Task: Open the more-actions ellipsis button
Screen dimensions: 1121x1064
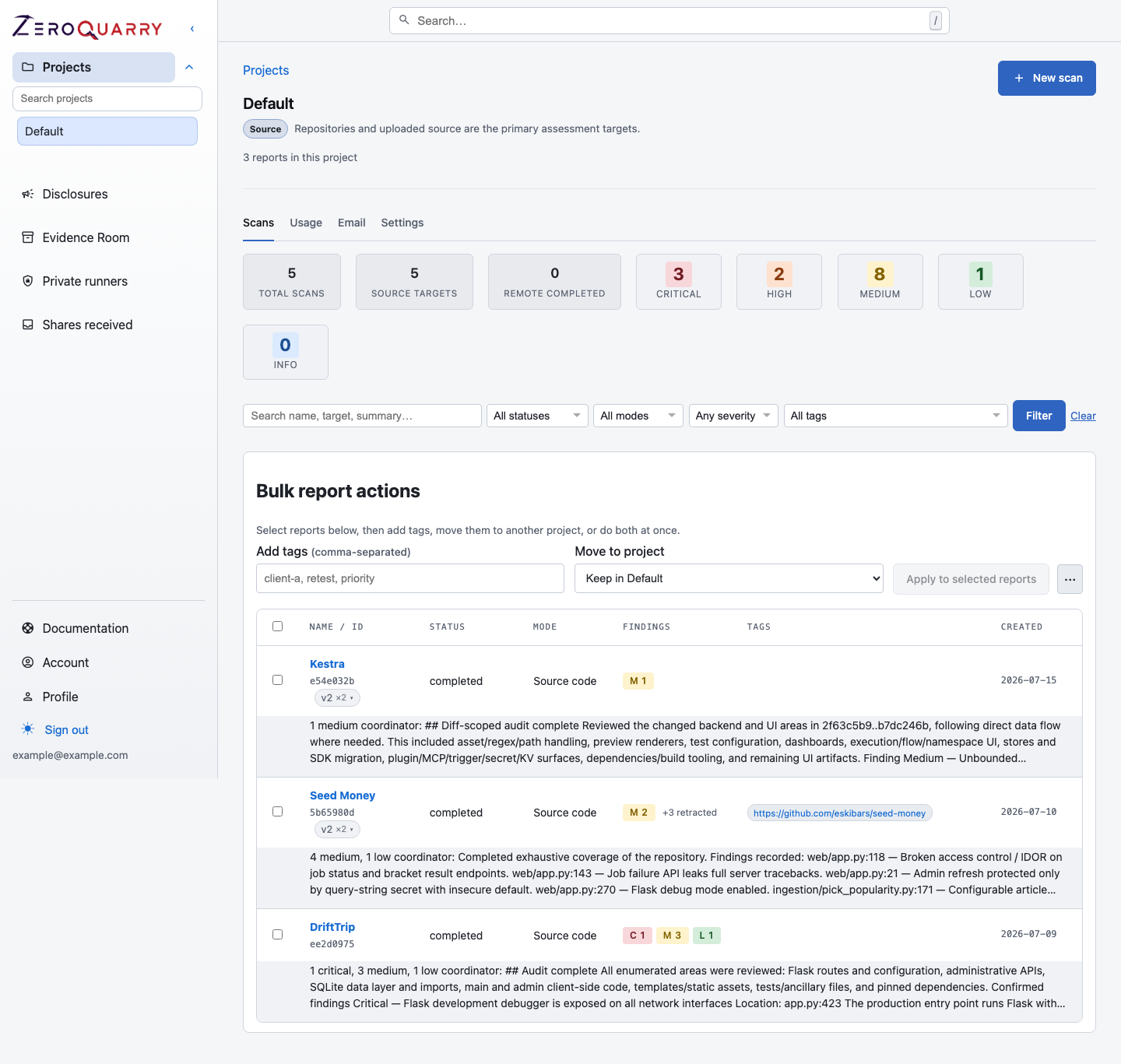Action: click(1070, 579)
